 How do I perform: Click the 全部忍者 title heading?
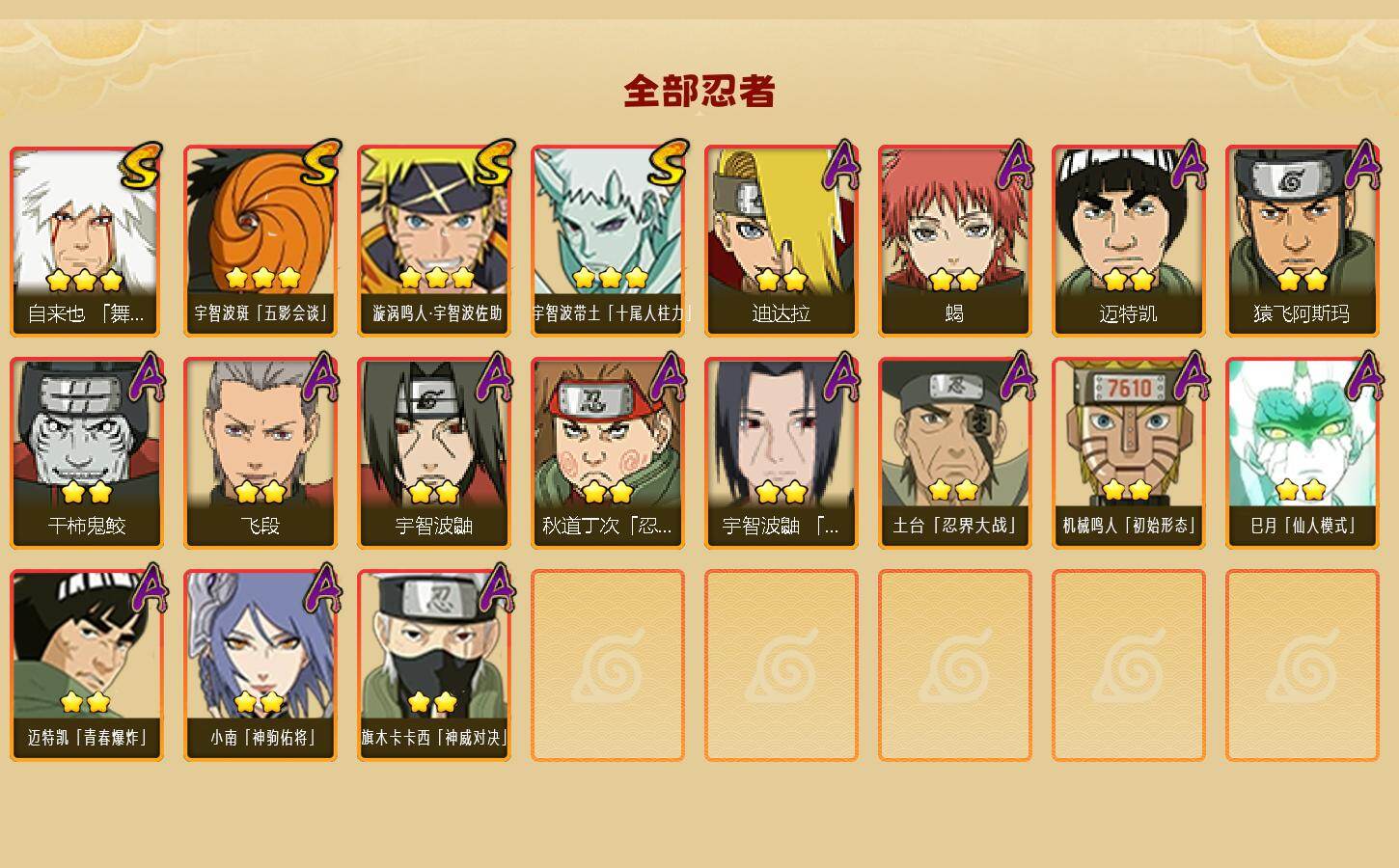699,91
